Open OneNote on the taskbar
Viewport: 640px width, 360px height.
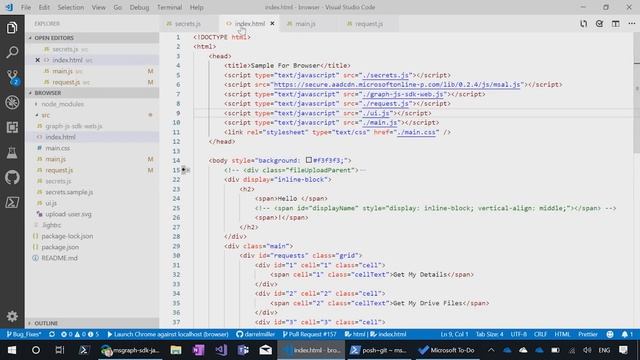coord(198,350)
